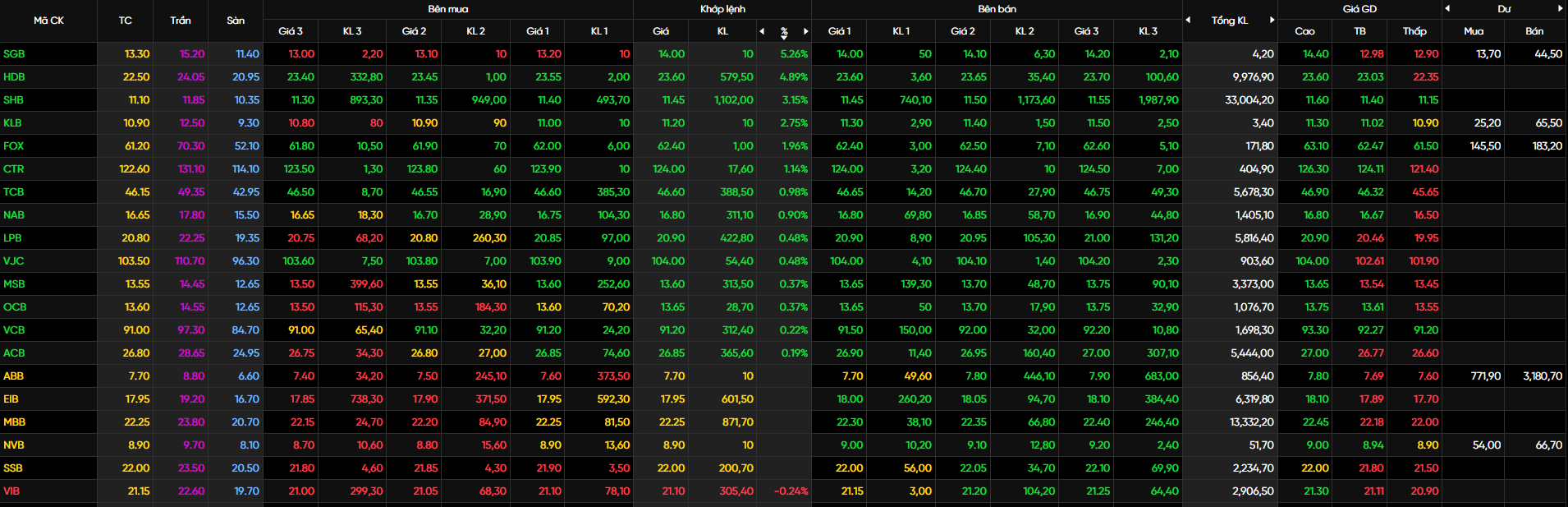Click KL header under Khớp lệnh
The width and height of the screenshot is (1568, 507).
[722, 31]
